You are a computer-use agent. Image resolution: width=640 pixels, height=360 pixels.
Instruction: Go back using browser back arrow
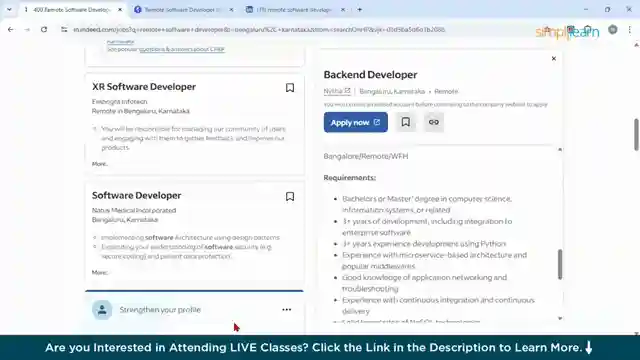coord(11,29)
